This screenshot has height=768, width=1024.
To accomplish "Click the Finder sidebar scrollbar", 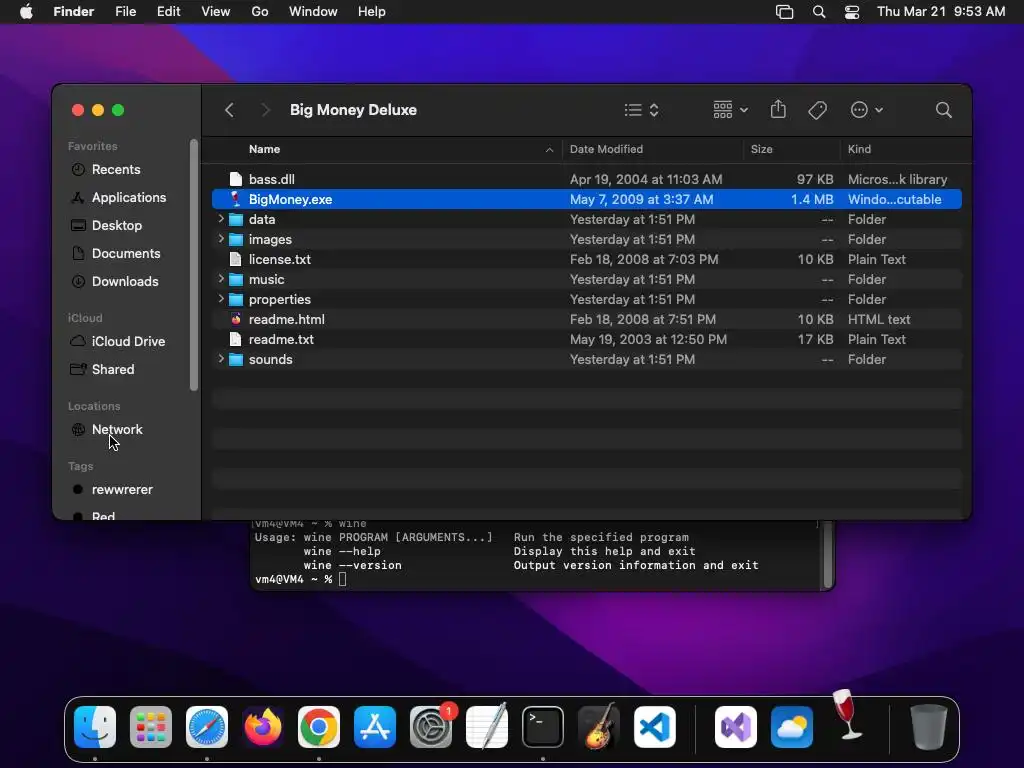I will tap(193, 265).
